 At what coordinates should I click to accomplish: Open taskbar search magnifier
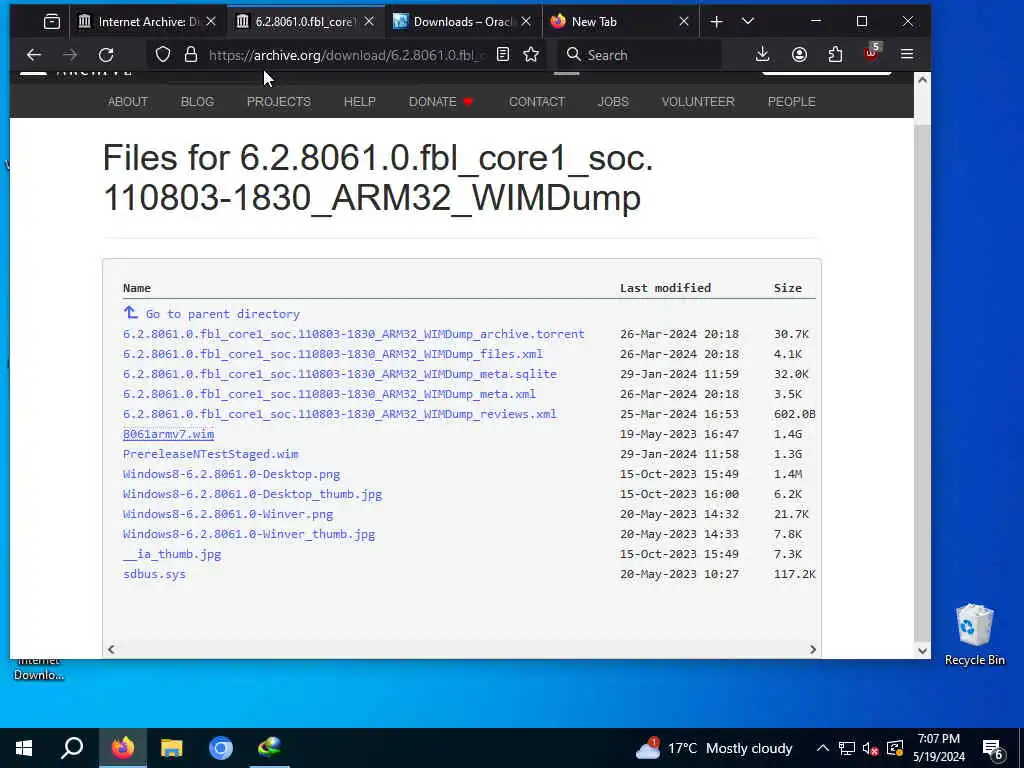click(x=72, y=748)
